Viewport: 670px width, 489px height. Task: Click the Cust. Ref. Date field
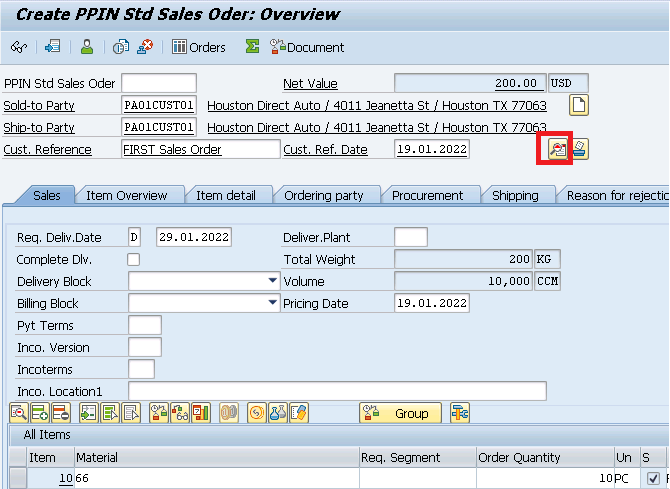point(432,149)
